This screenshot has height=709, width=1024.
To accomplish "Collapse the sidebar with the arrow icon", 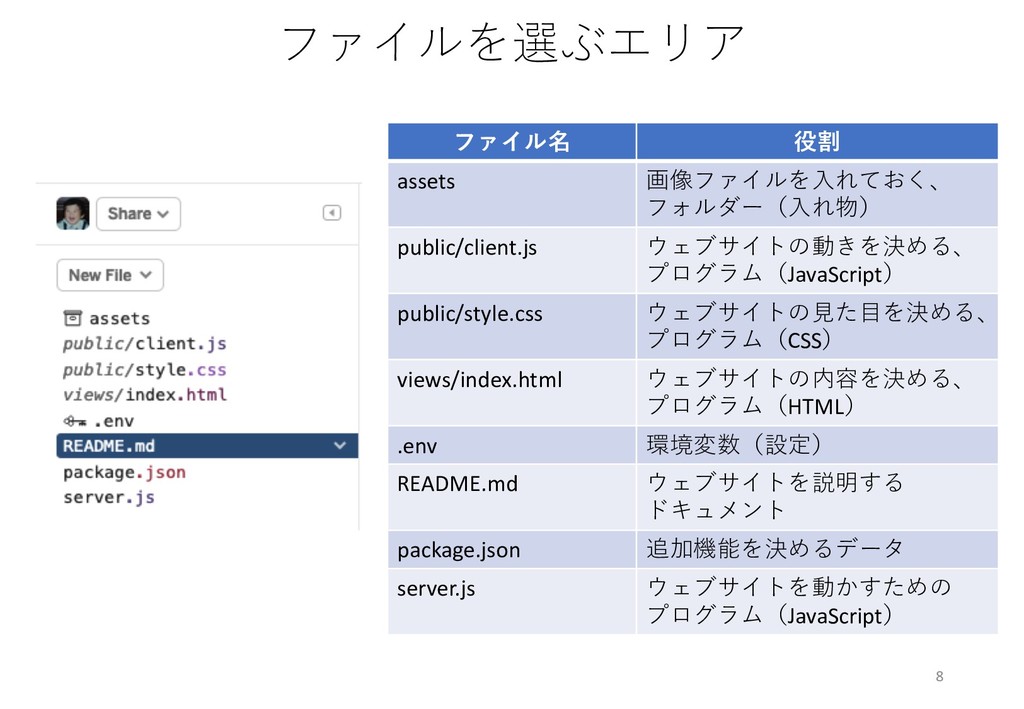I will [x=332, y=213].
